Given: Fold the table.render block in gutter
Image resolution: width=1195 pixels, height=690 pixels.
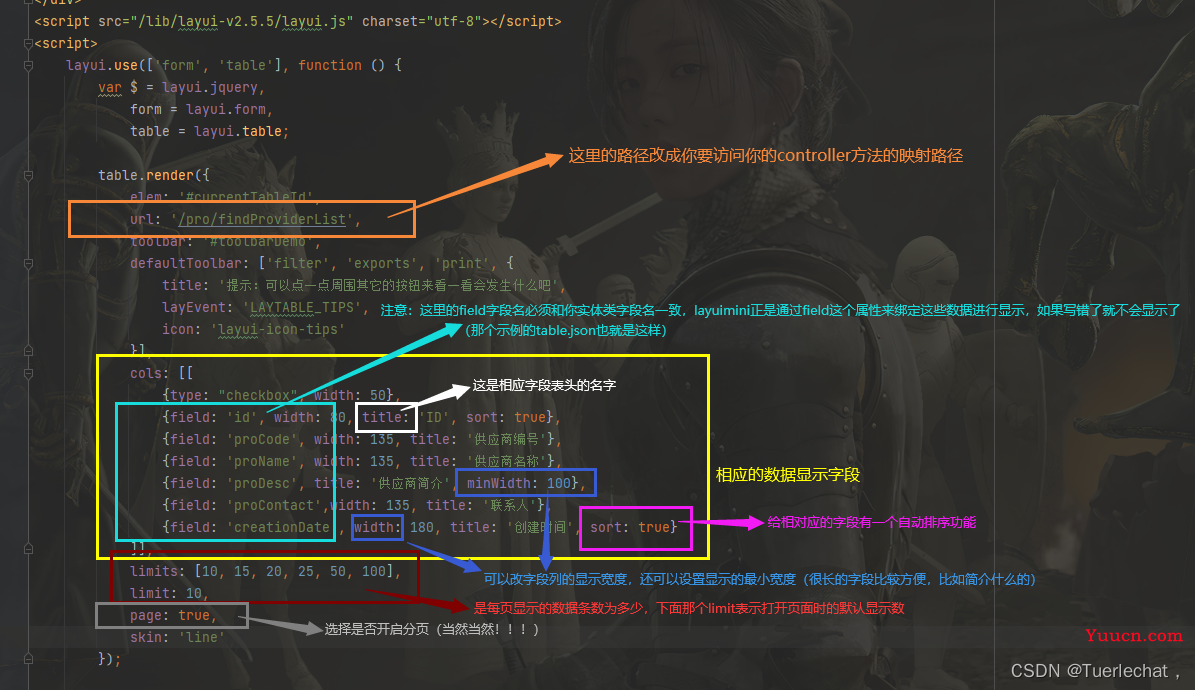Looking at the screenshot, I should 28,175.
